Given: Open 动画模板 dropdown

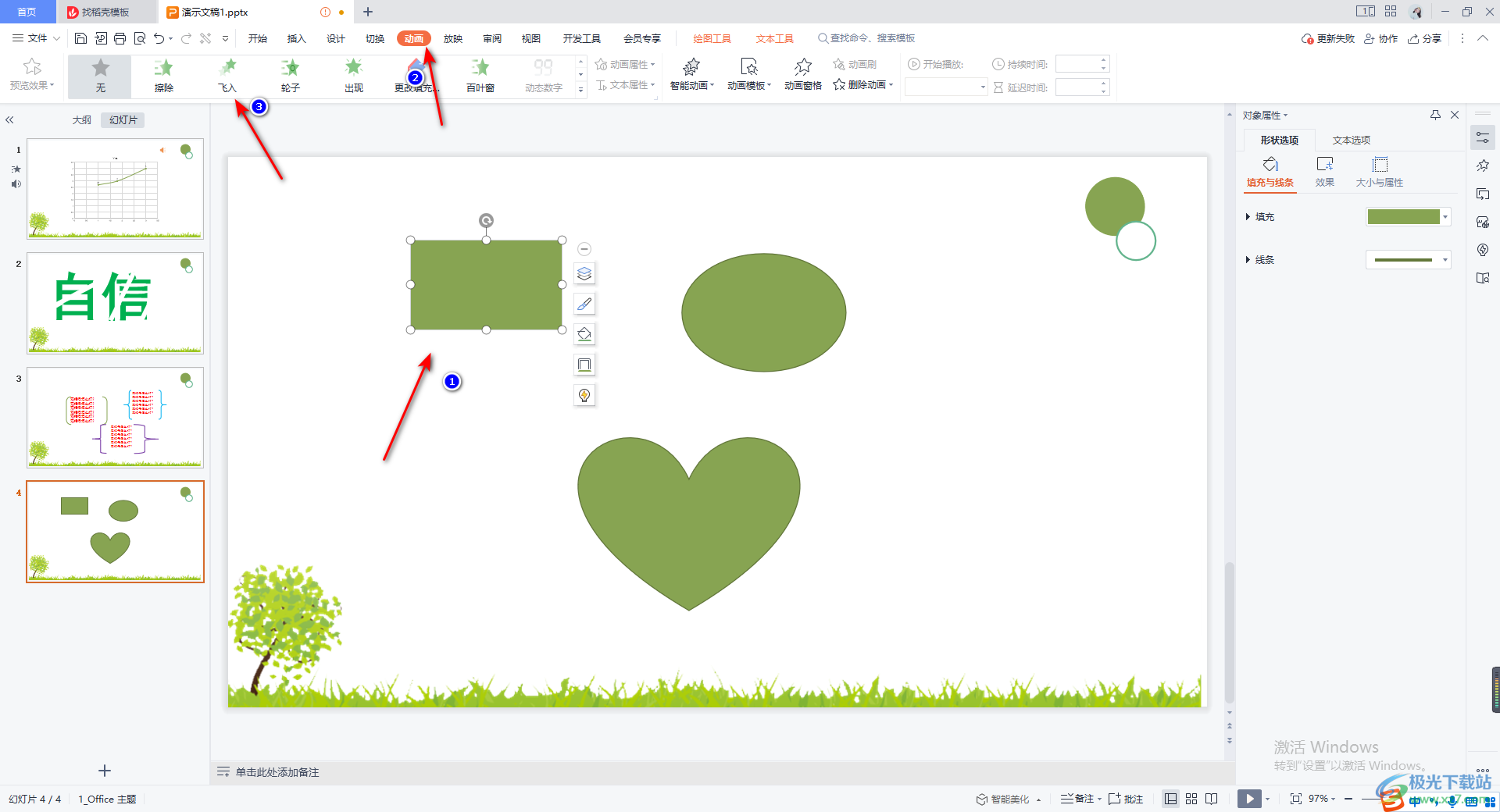Looking at the screenshot, I should (749, 75).
